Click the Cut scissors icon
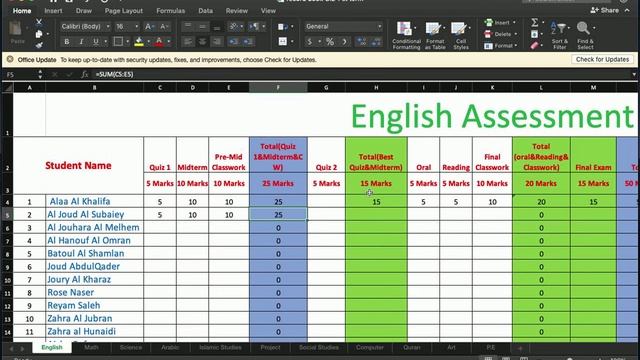 [x=39, y=23]
